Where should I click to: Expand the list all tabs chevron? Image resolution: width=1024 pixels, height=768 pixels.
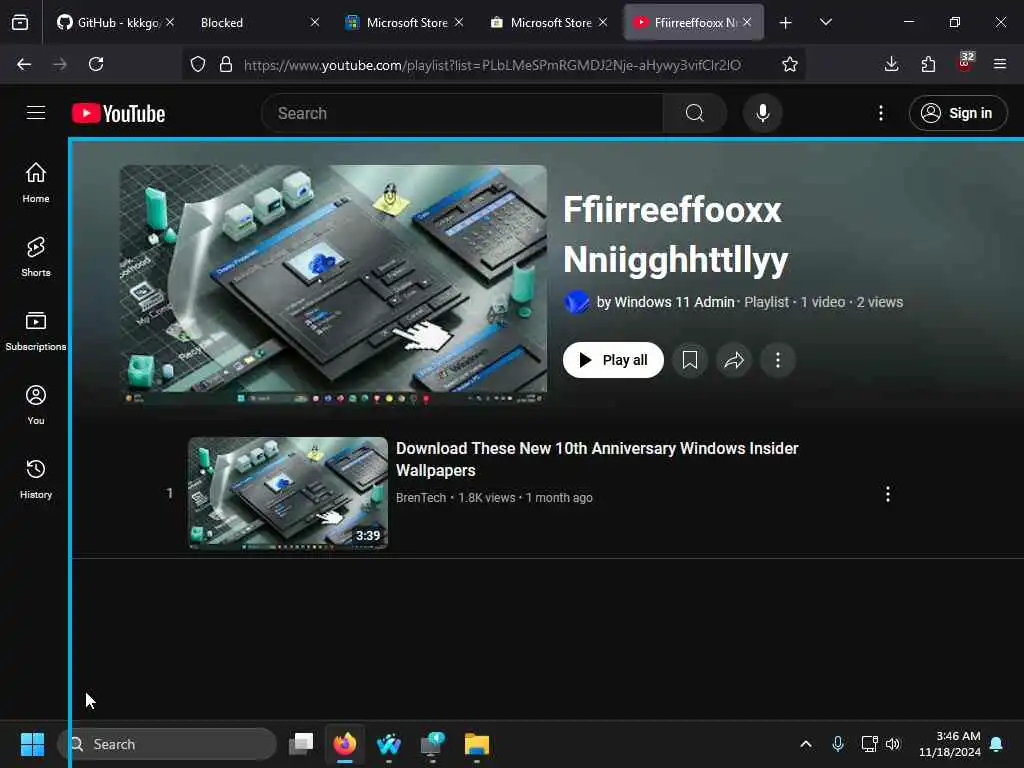click(825, 22)
